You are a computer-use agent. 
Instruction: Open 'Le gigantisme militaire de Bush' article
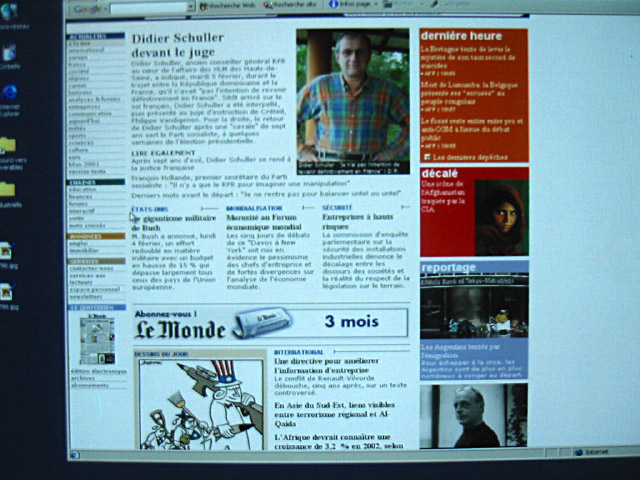(173, 223)
